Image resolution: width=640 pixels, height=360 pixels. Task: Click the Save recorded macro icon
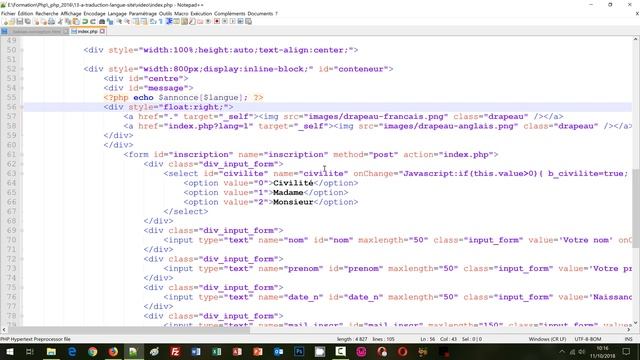(248, 22)
